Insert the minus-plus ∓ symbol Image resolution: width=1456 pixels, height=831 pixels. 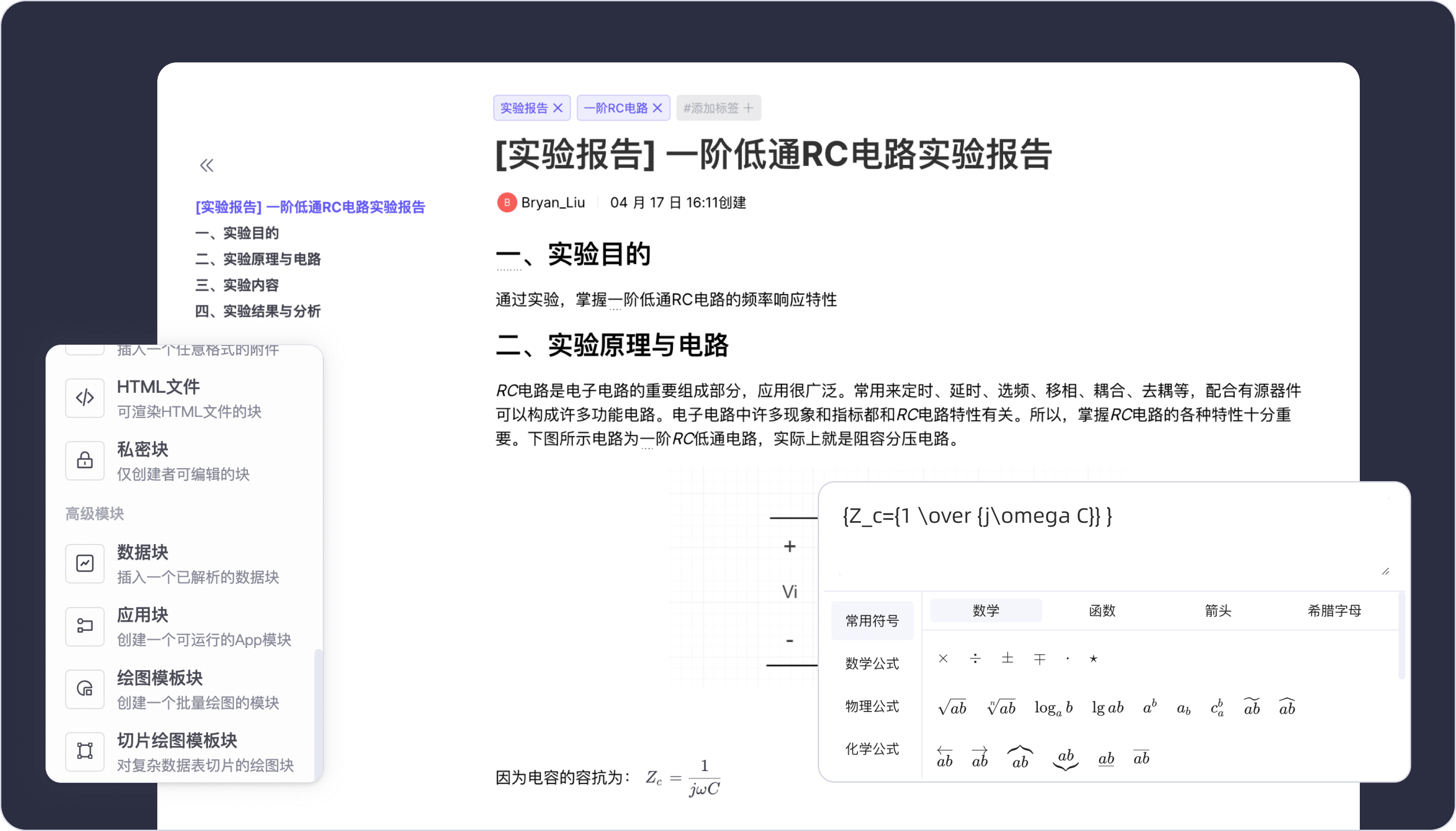click(1040, 658)
